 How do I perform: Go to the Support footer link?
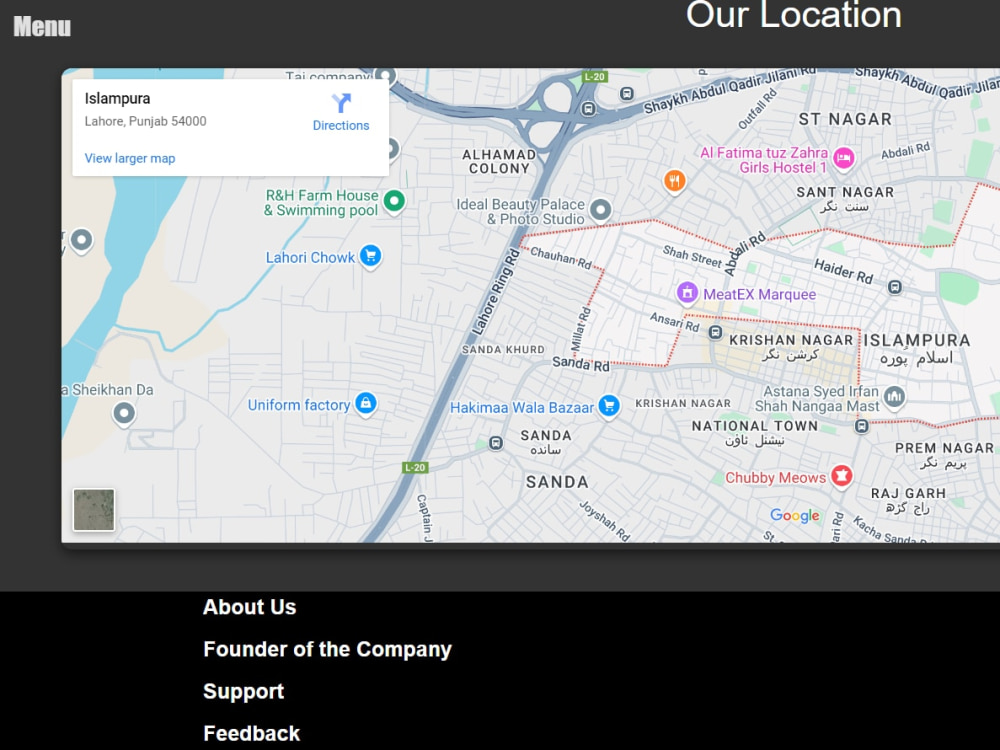click(x=244, y=691)
